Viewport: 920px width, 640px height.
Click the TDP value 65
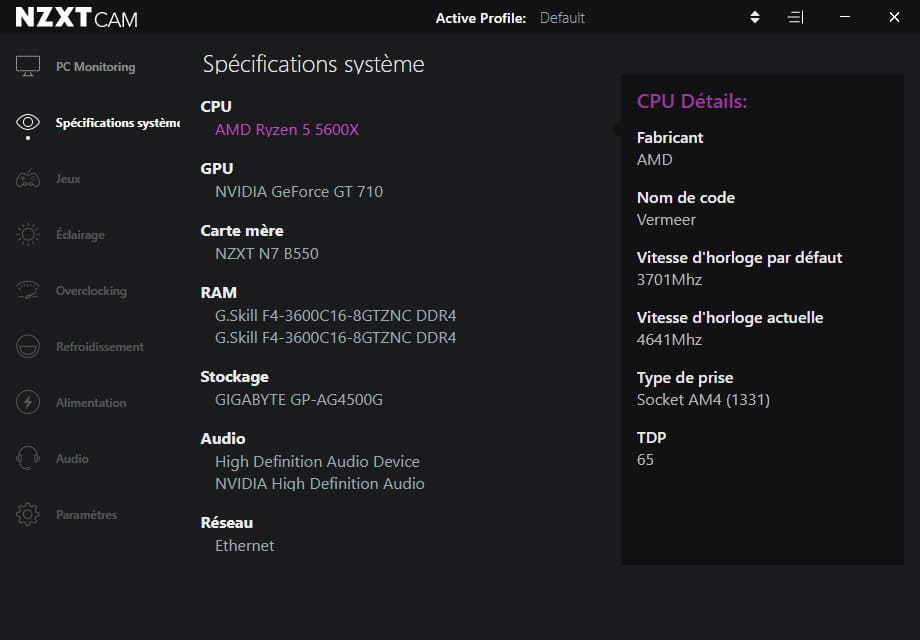(645, 460)
